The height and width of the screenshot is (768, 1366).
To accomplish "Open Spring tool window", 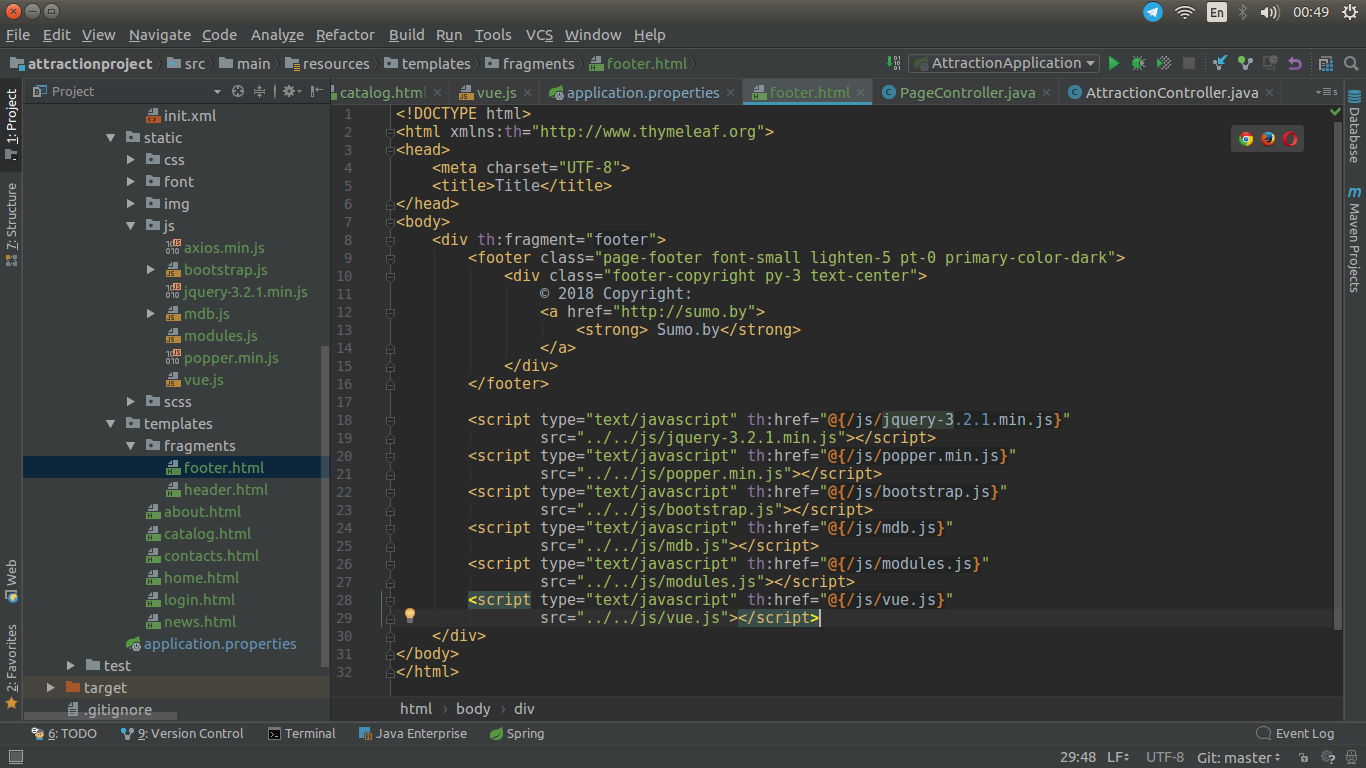I will pyautogui.click(x=517, y=733).
